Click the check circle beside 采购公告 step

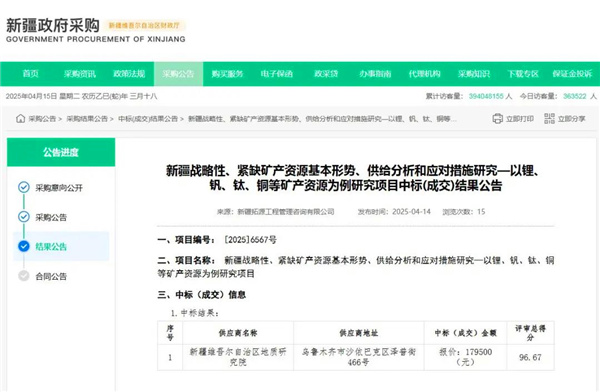pyautogui.click(x=24, y=217)
